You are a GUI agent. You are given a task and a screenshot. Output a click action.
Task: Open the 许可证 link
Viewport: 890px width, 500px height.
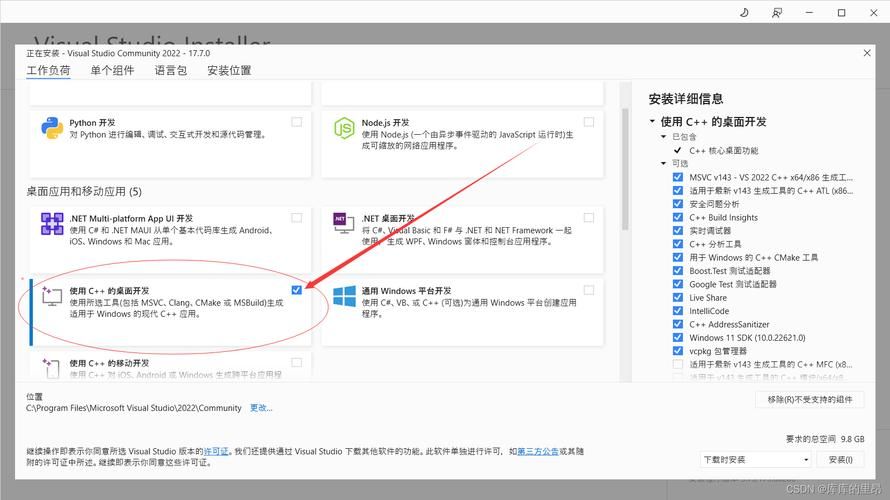[x=216, y=451]
